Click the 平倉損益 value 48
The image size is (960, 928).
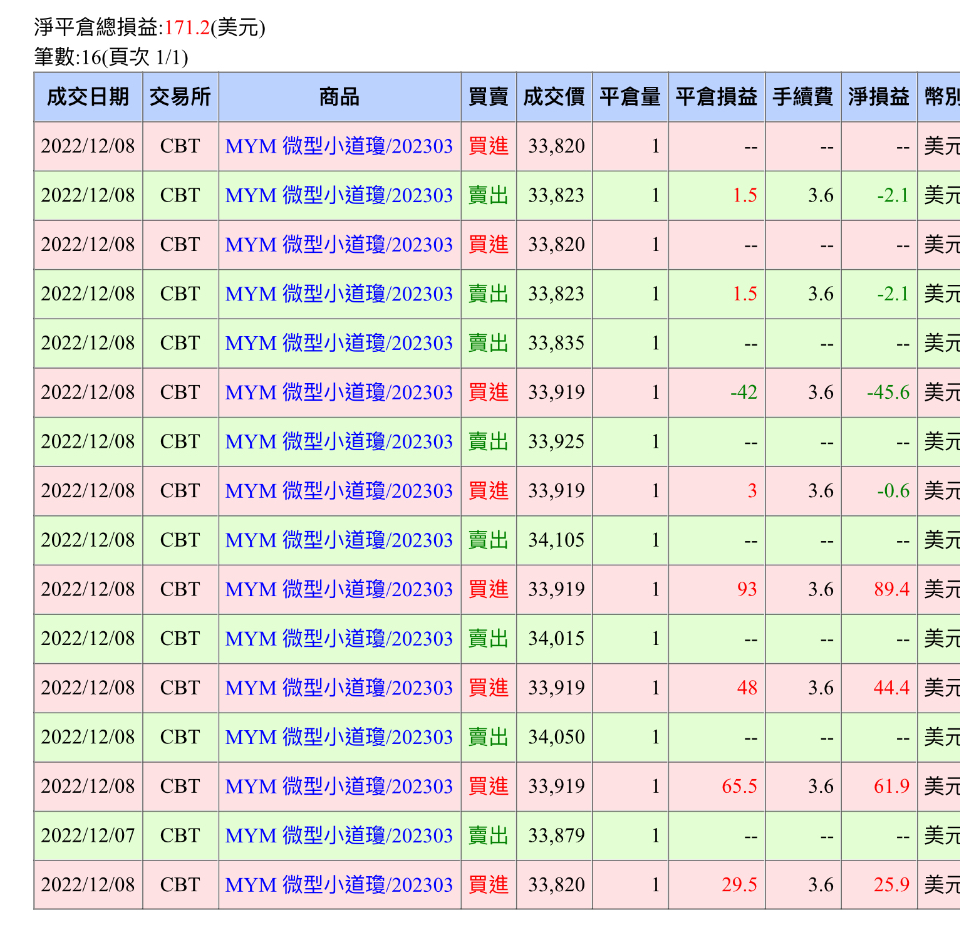pyautogui.click(x=747, y=688)
